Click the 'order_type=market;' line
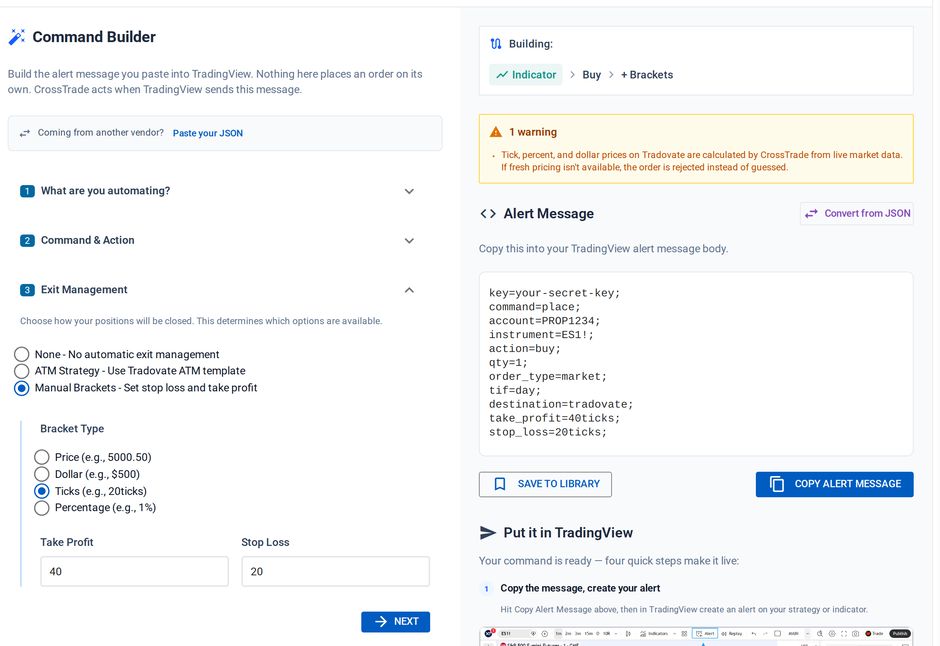The height and width of the screenshot is (646, 940). point(548,376)
